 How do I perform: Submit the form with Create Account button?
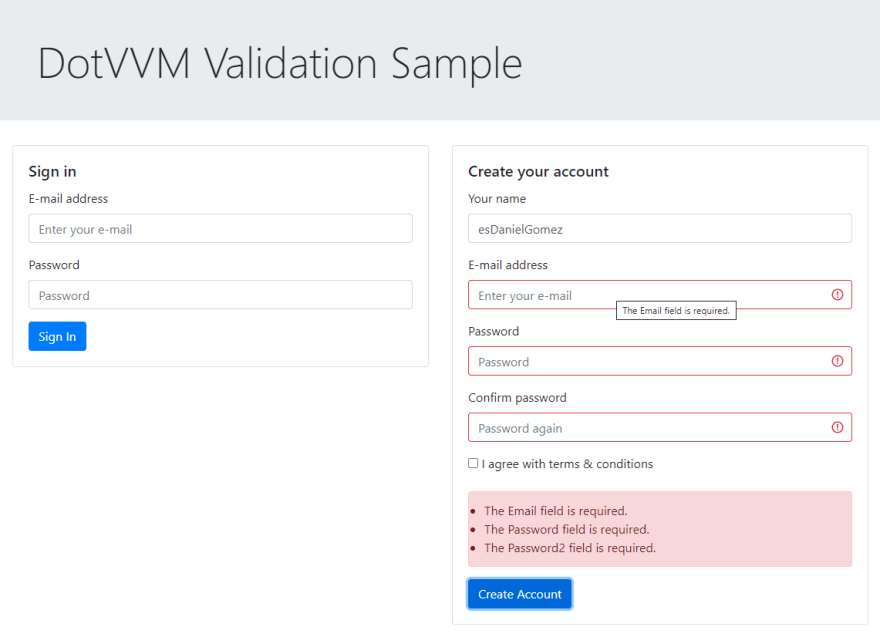[x=519, y=594]
